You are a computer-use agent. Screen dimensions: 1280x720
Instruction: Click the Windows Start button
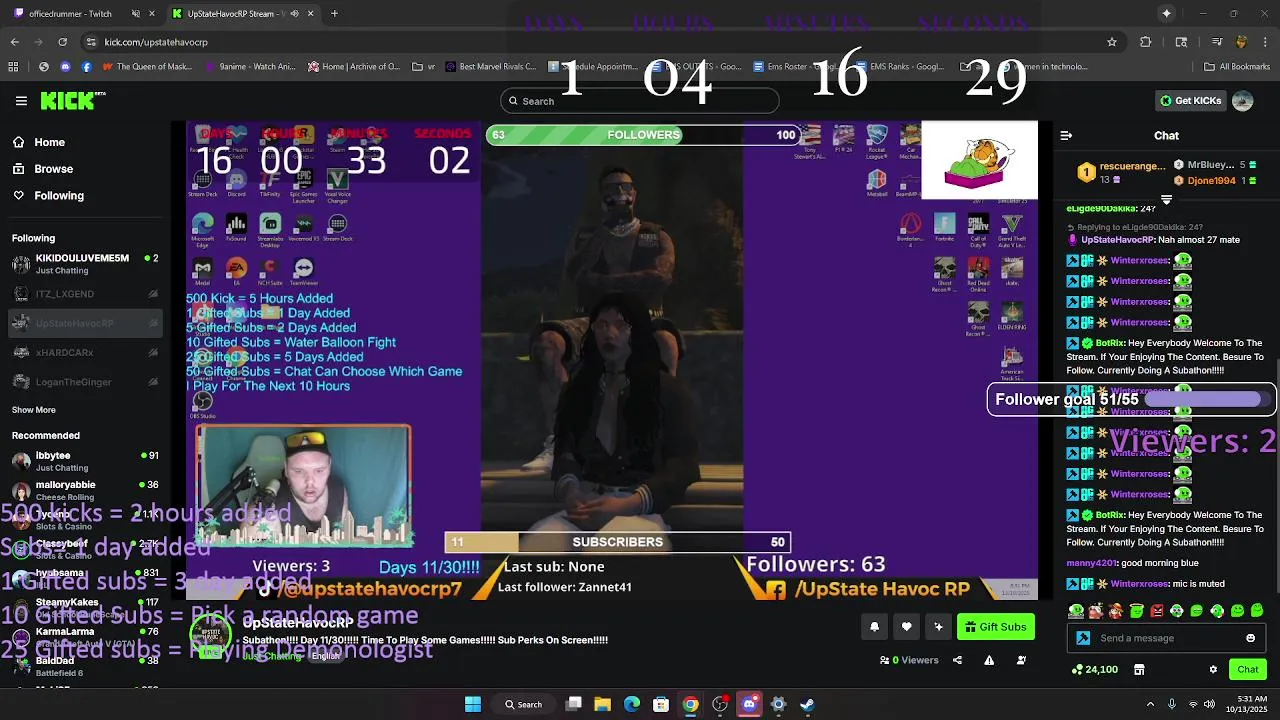(x=473, y=704)
